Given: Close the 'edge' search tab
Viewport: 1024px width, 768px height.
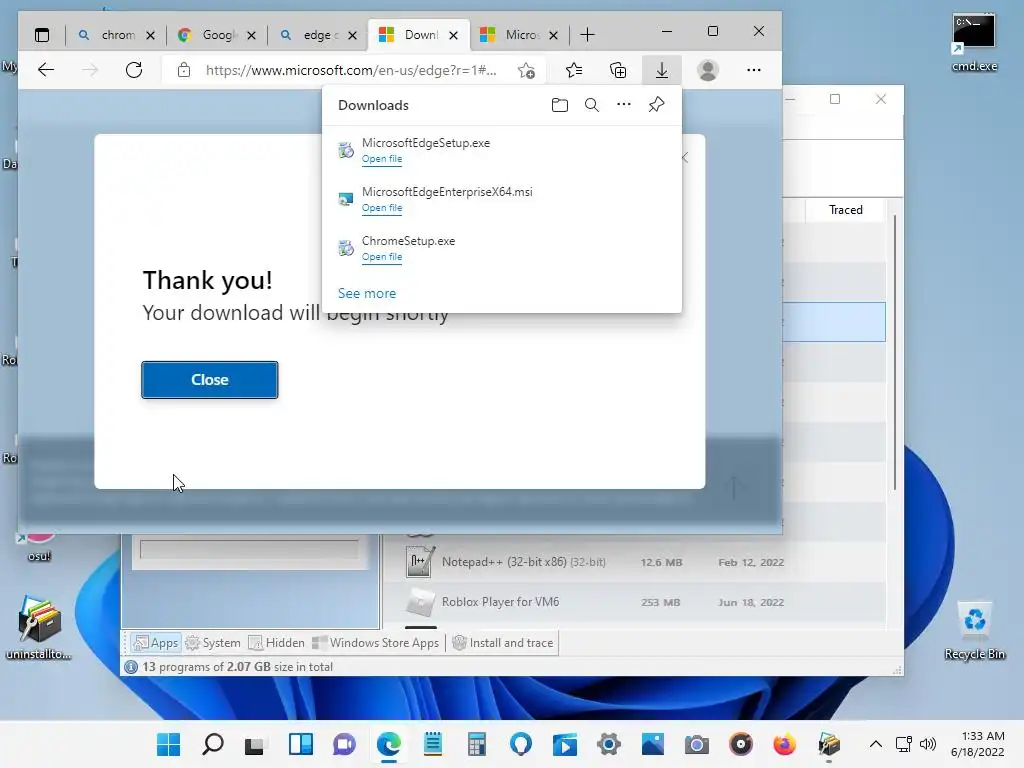Looking at the screenshot, I should [353, 35].
